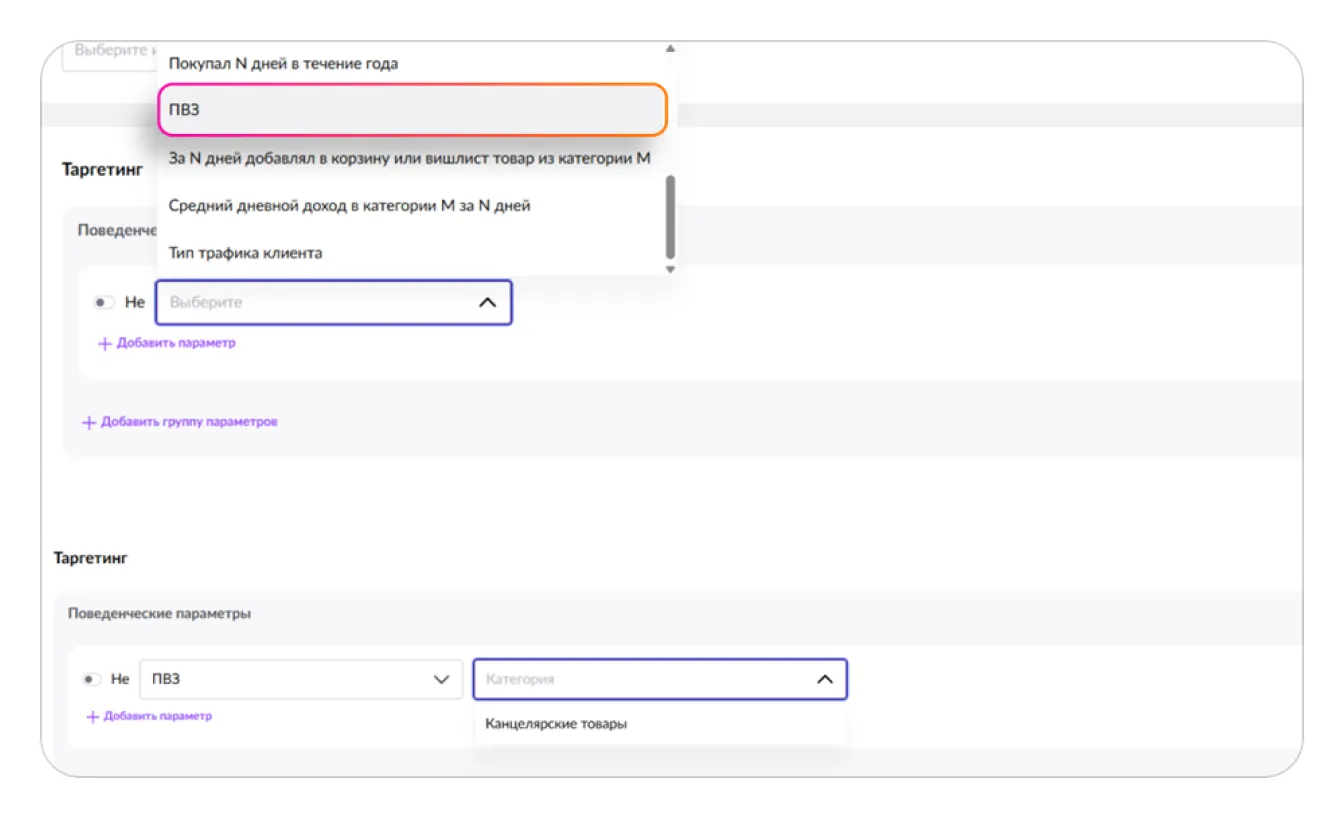Choose 'Тип трафика клиента' from the list
This screenshot has height=818, width=1344.
click(x=246, y=253)
